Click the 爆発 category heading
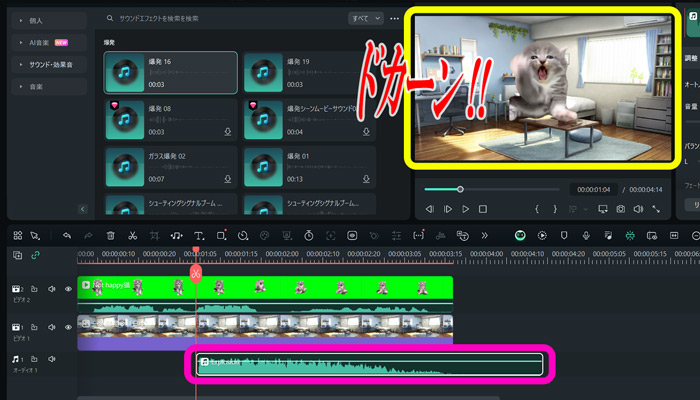This screenshot has height=400, width=700. [x=109, y=42]
